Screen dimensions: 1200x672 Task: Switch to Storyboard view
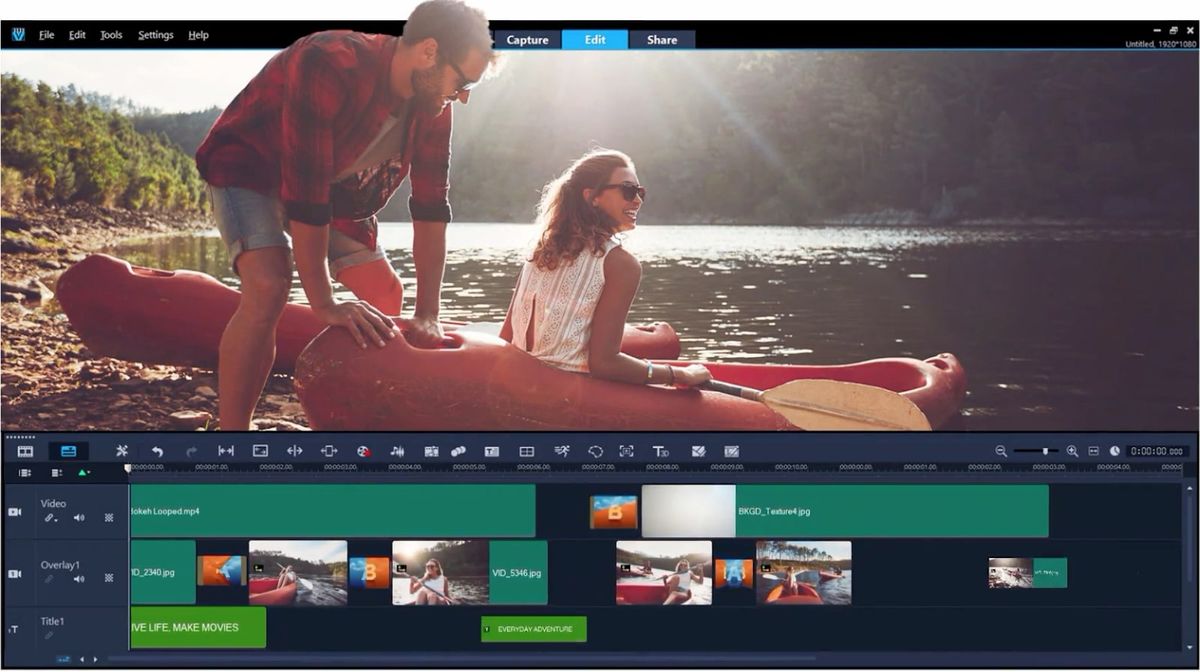[25, 452]
